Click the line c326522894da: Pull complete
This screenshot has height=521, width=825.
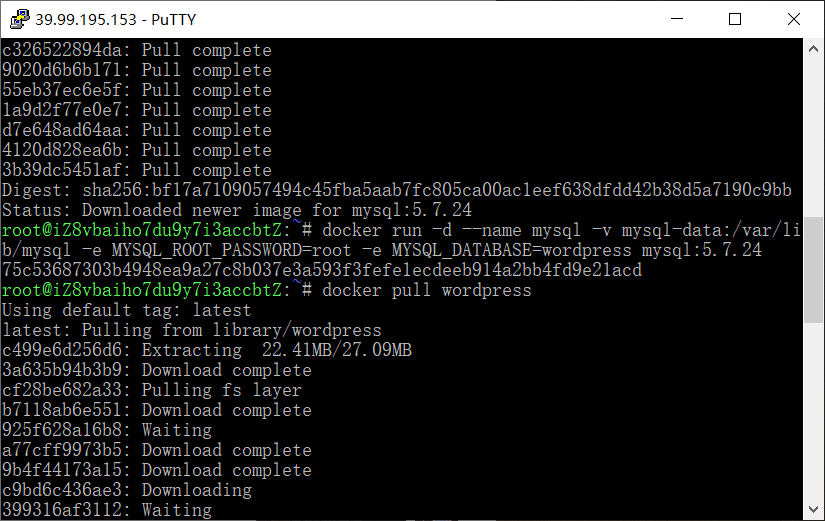pyautogui.click(x=137, y=50)
